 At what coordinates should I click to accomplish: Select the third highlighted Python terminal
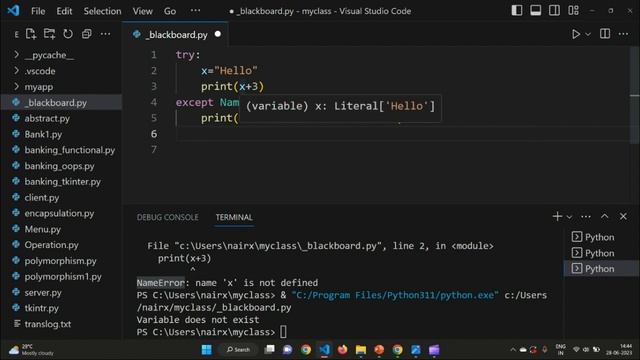click(x=601, y=269)
